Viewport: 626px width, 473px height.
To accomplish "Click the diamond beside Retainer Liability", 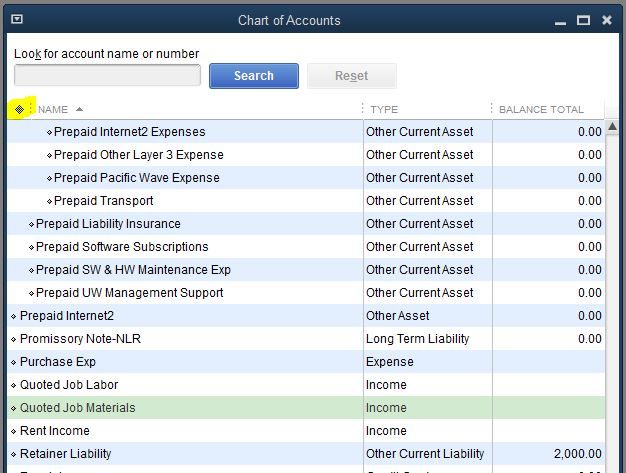I will pos(14,454).
